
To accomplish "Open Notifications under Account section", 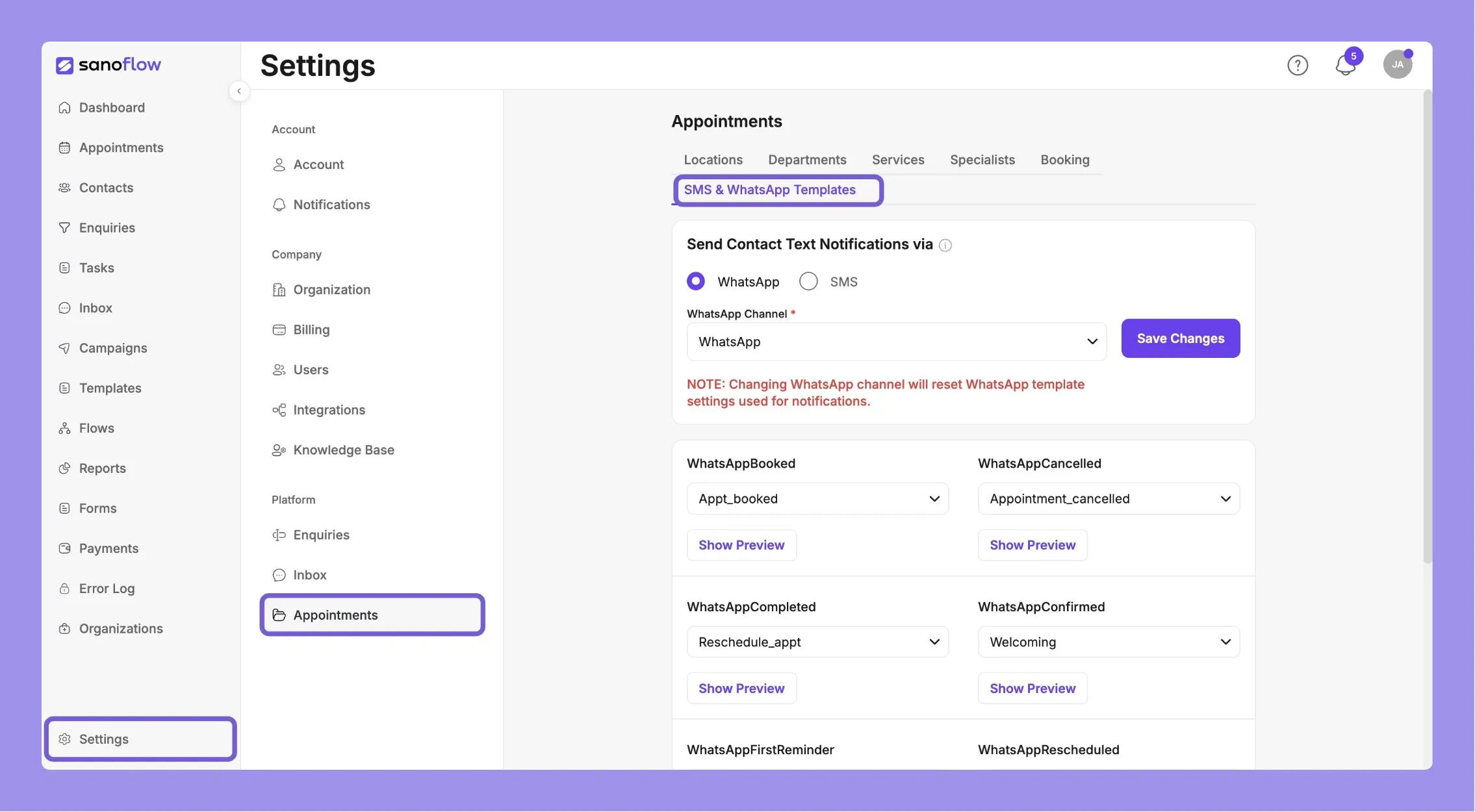I will [x=372, y=205].
